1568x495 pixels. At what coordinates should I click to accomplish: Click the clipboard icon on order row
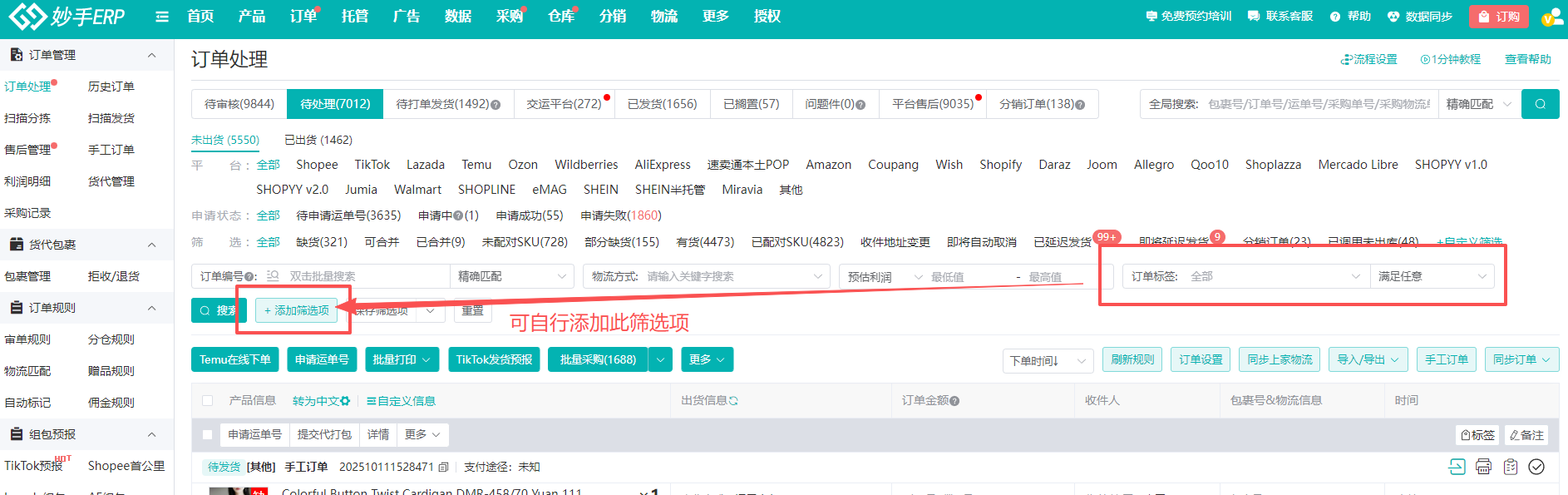(1511, 467)
